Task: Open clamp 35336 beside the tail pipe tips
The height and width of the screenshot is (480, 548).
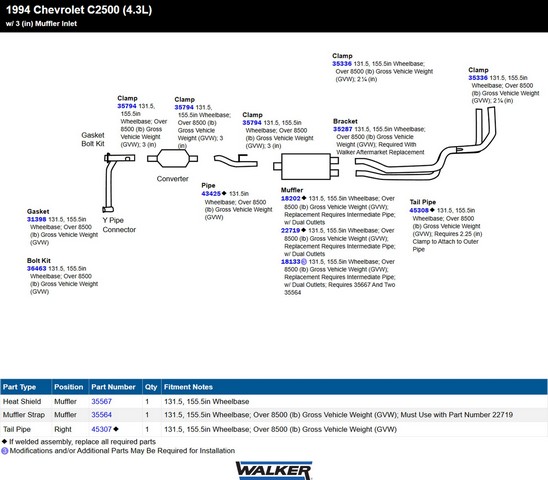Action: pyautogui.click(x=478, y=78)
